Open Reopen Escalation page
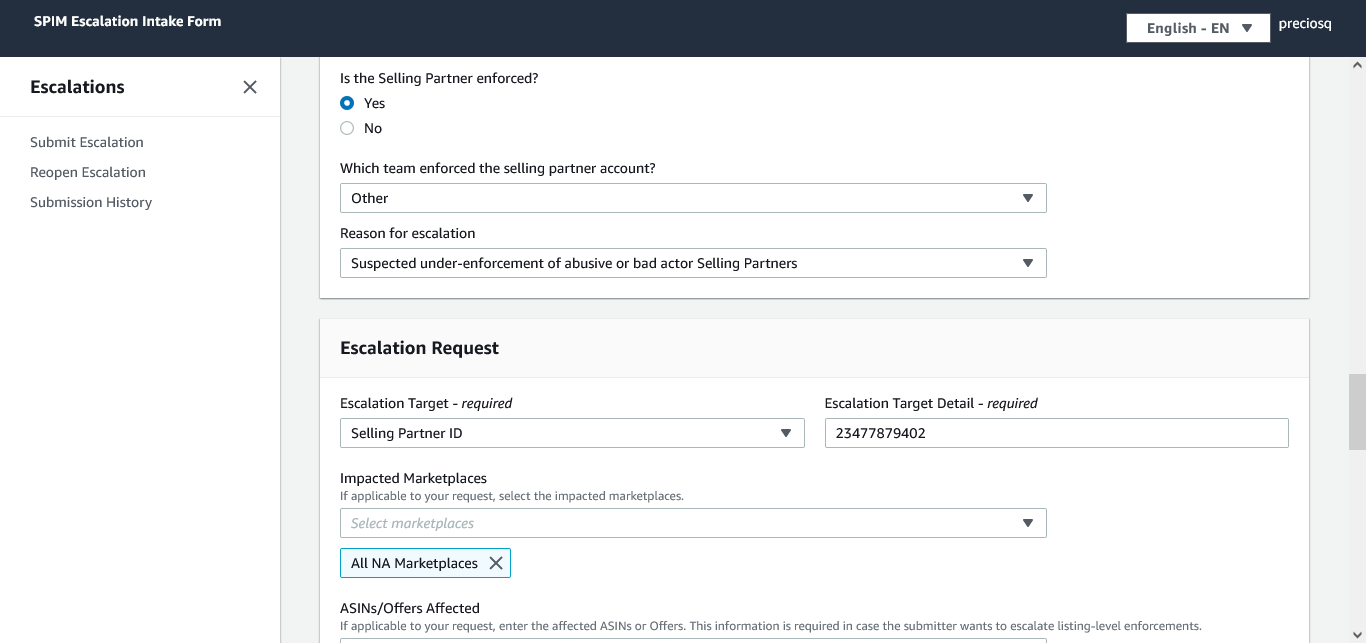Viewport: 1366px width, 643px height. 88,172
